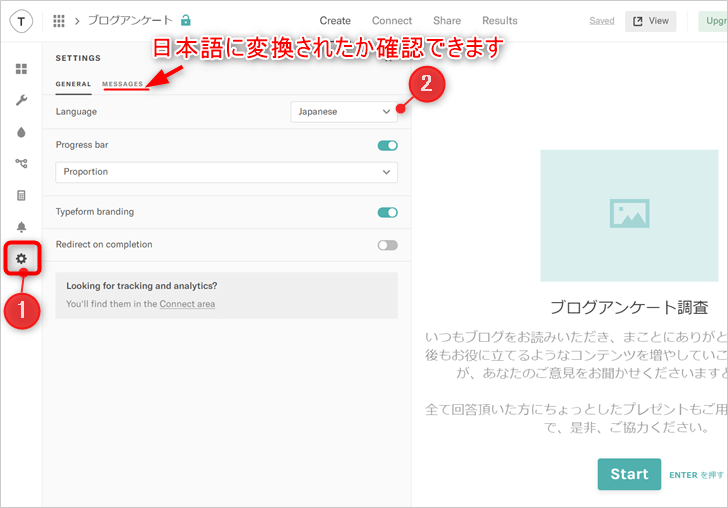Viewport: 728px width, 508px height.
Task: Disable the Typeform branding switch
Action: pyautogui.click(x=387, y=212)
